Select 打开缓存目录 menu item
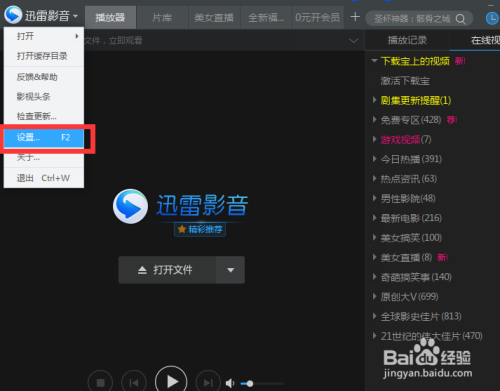 pos(44,56)
